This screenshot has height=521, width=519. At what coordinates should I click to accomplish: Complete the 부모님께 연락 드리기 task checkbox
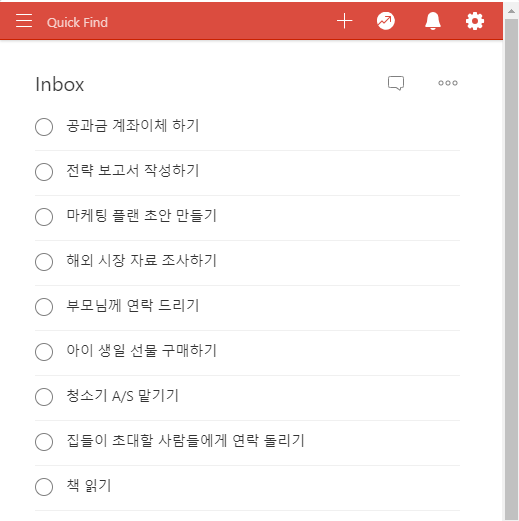44,307
